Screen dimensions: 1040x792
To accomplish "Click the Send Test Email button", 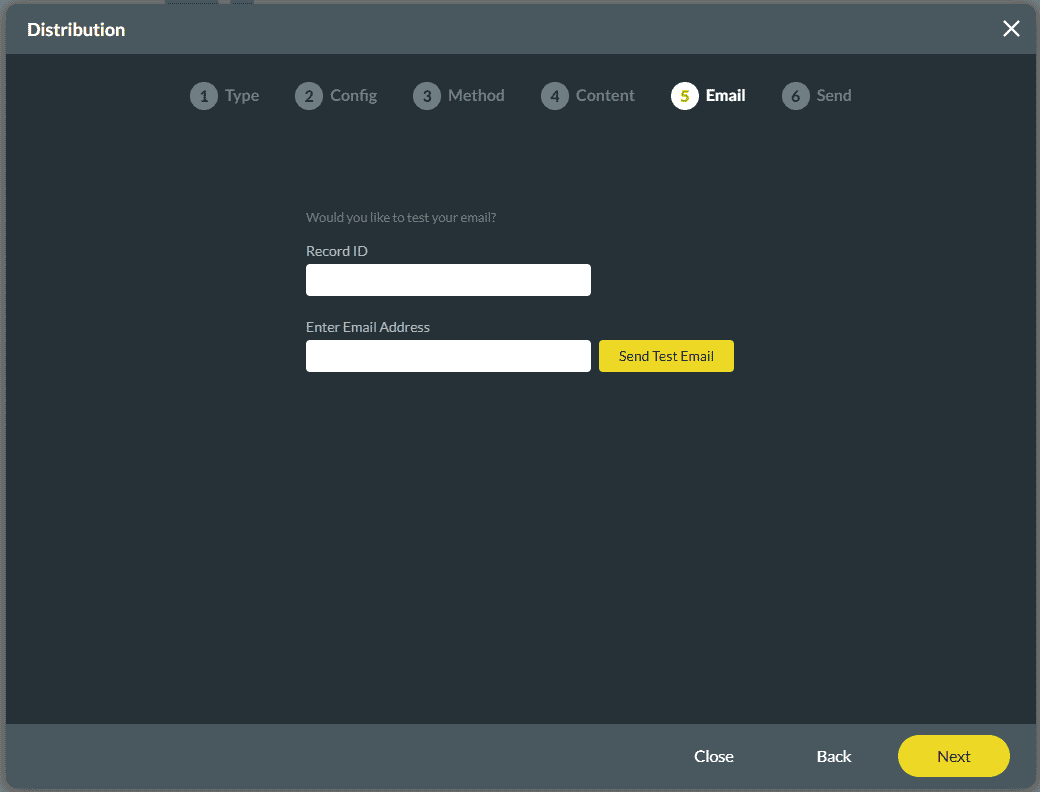I will coord(666,355).
